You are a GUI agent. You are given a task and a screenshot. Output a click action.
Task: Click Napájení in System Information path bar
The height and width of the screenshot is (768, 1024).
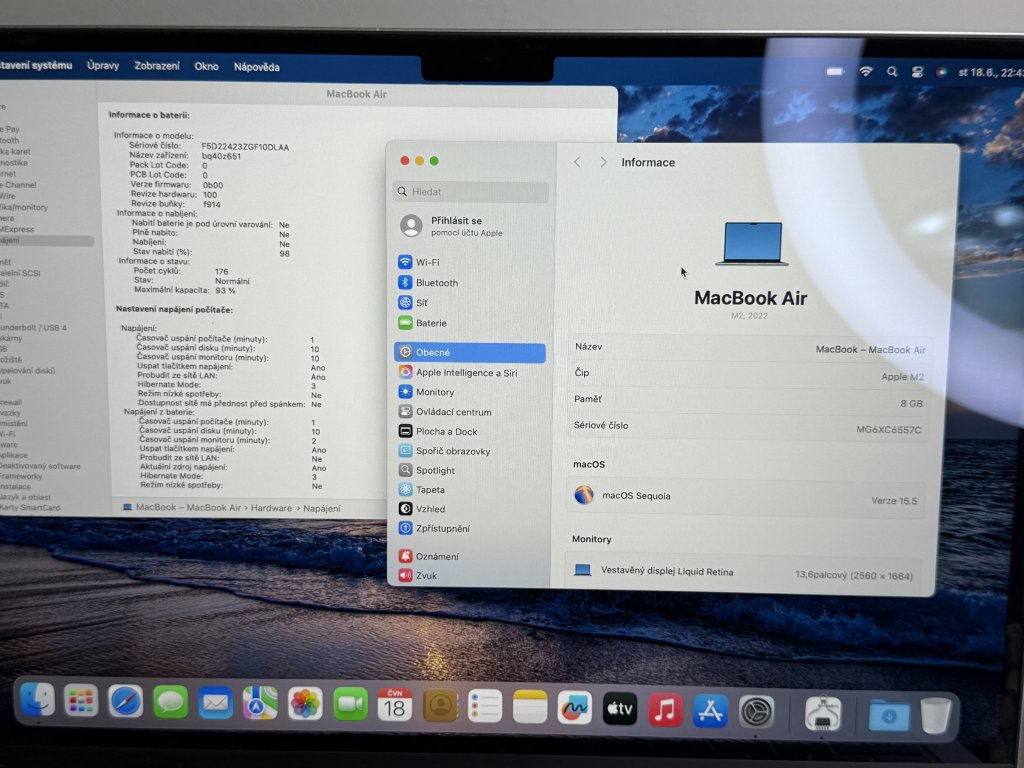[322, 508]
